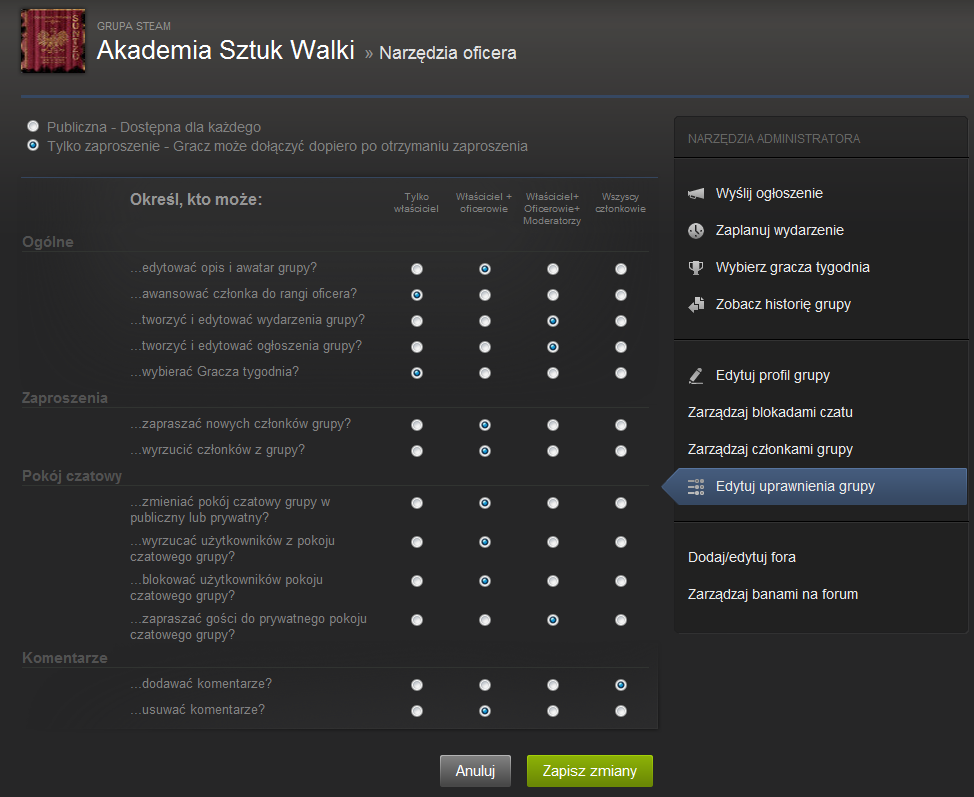This screenshot has height=797, width=974.
Task: Set editing group description to Tylko właściciel
Action: pyautogui.click(x=417, y=269)
